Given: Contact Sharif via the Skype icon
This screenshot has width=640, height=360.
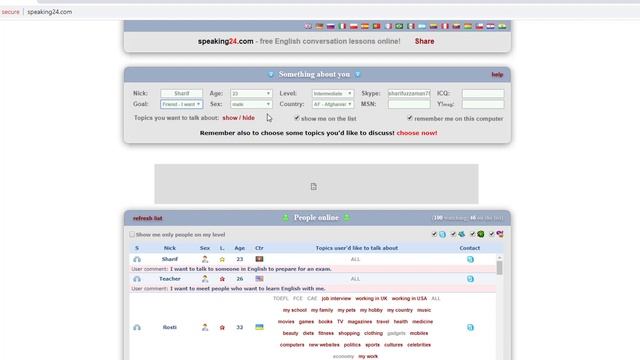Looking at the screenshot, I should click(470, 259).
